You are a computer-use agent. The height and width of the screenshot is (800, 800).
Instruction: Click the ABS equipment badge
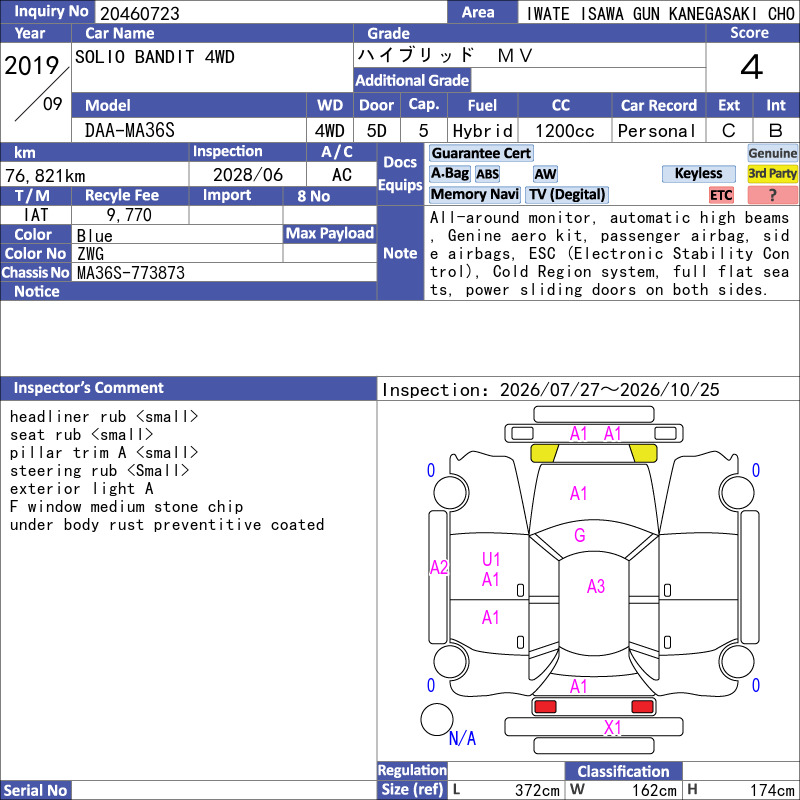487,174
